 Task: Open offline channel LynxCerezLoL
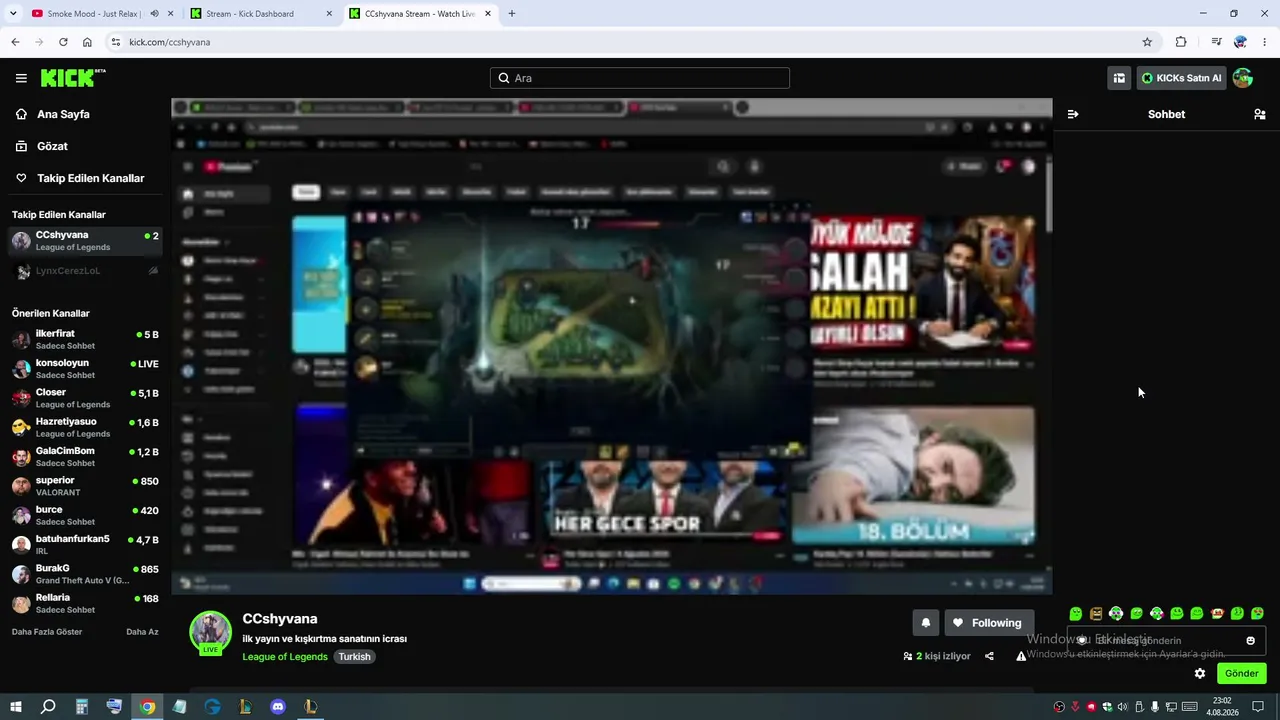tap(85, 271)
